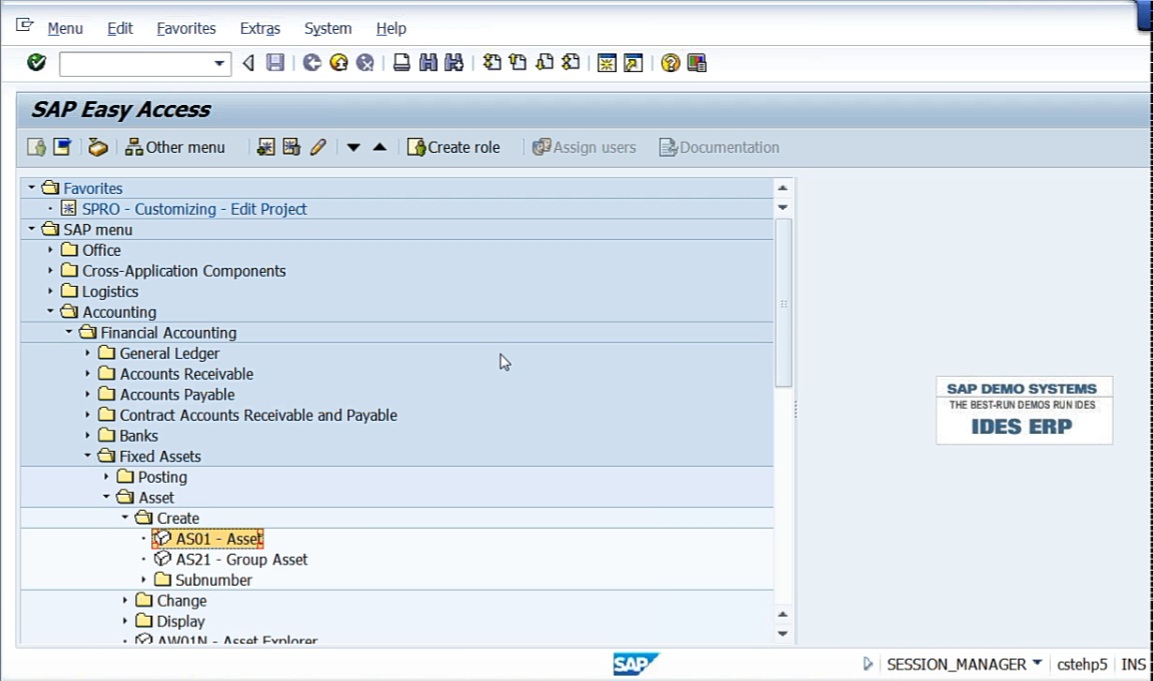1153x681 pixels.
Task: Click the Previous Page toolbar icon
Action: pyautogui.click(x=518, y=63)
